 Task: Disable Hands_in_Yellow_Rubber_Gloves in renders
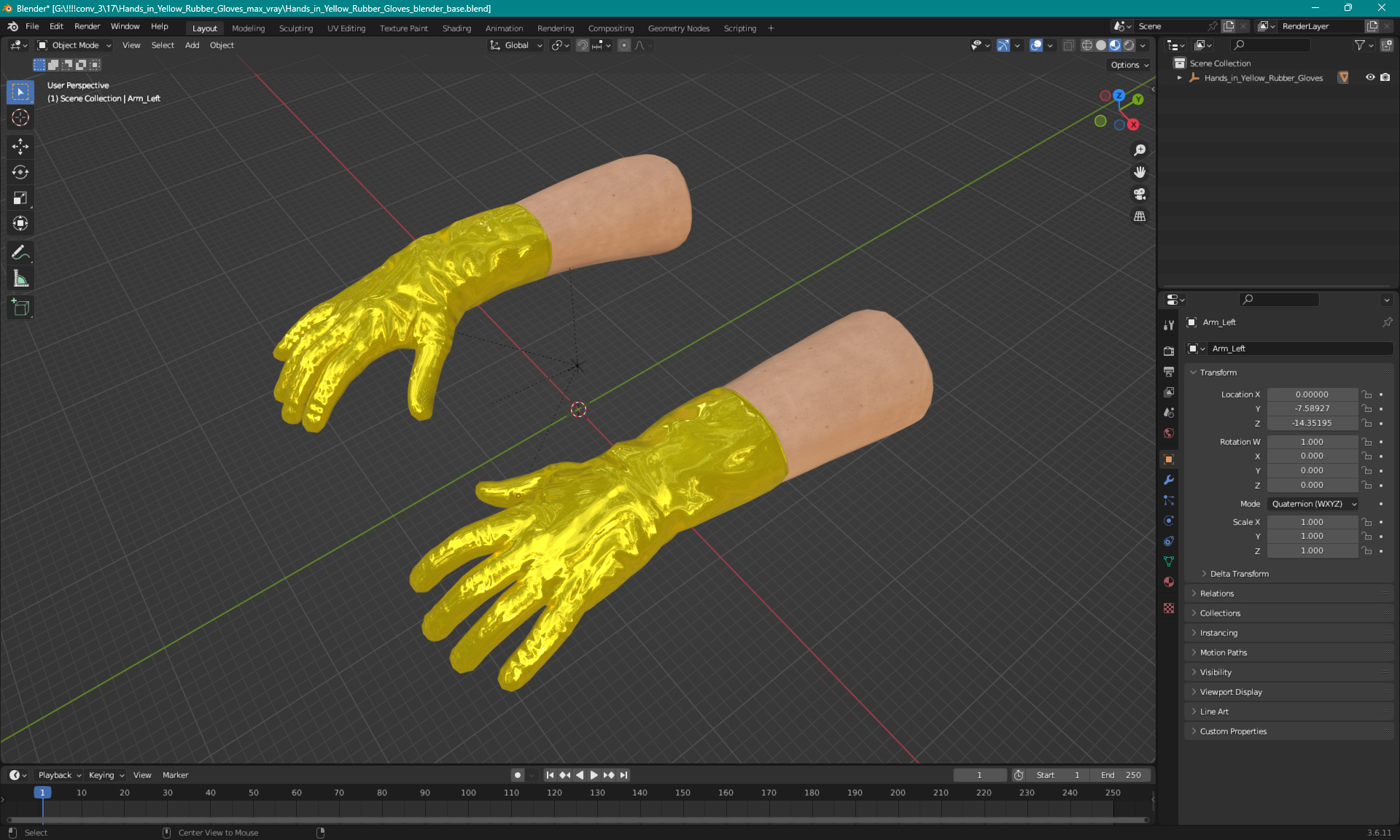[x=1385, y=77]
